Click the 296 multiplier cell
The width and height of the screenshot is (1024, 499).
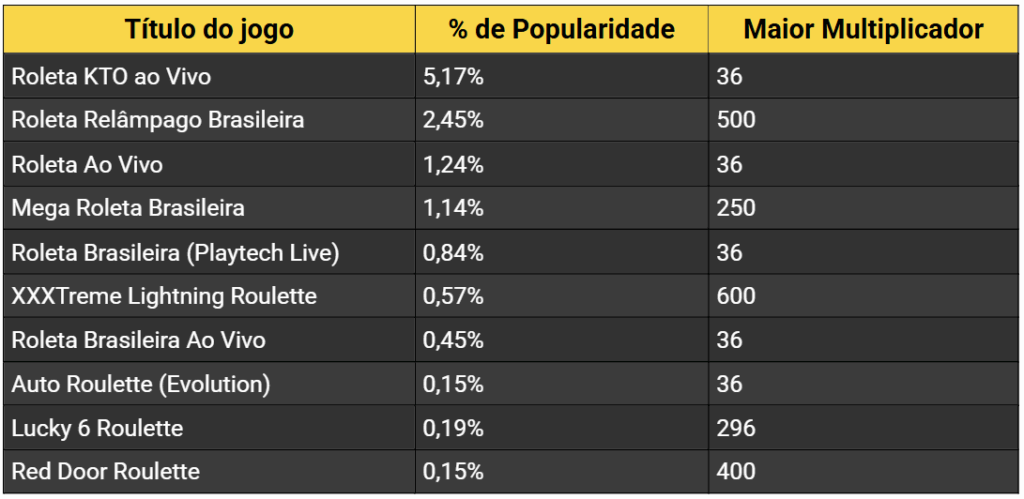[x=736, y=428]
